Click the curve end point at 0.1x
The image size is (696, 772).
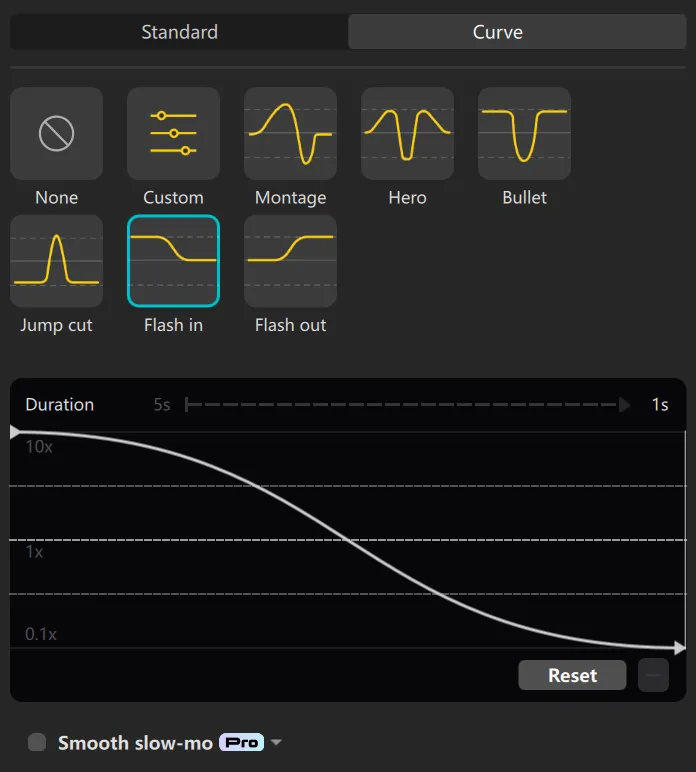tap(680, 648)
